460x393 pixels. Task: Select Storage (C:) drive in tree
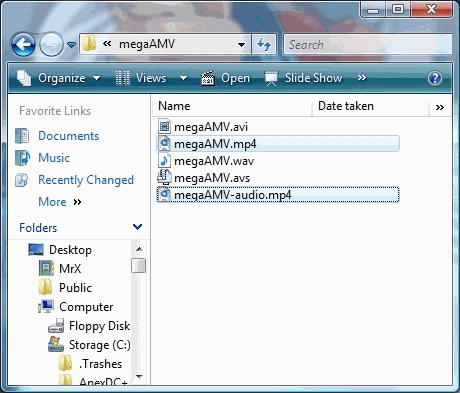[x=99, y=345]
